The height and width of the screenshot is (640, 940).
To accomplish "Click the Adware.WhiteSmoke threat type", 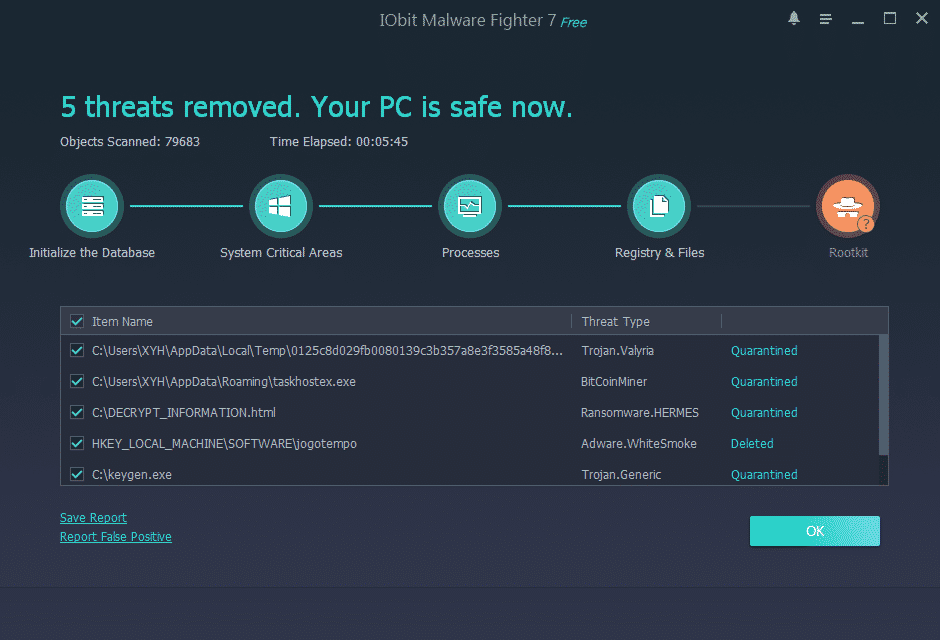I will click(x=638, y=444).
